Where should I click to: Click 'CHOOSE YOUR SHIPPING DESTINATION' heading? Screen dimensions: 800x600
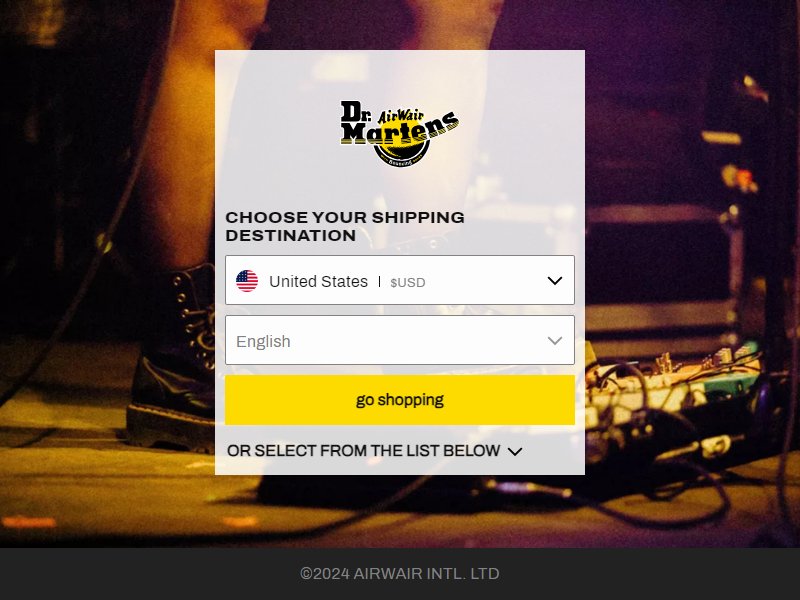point(345,227)
